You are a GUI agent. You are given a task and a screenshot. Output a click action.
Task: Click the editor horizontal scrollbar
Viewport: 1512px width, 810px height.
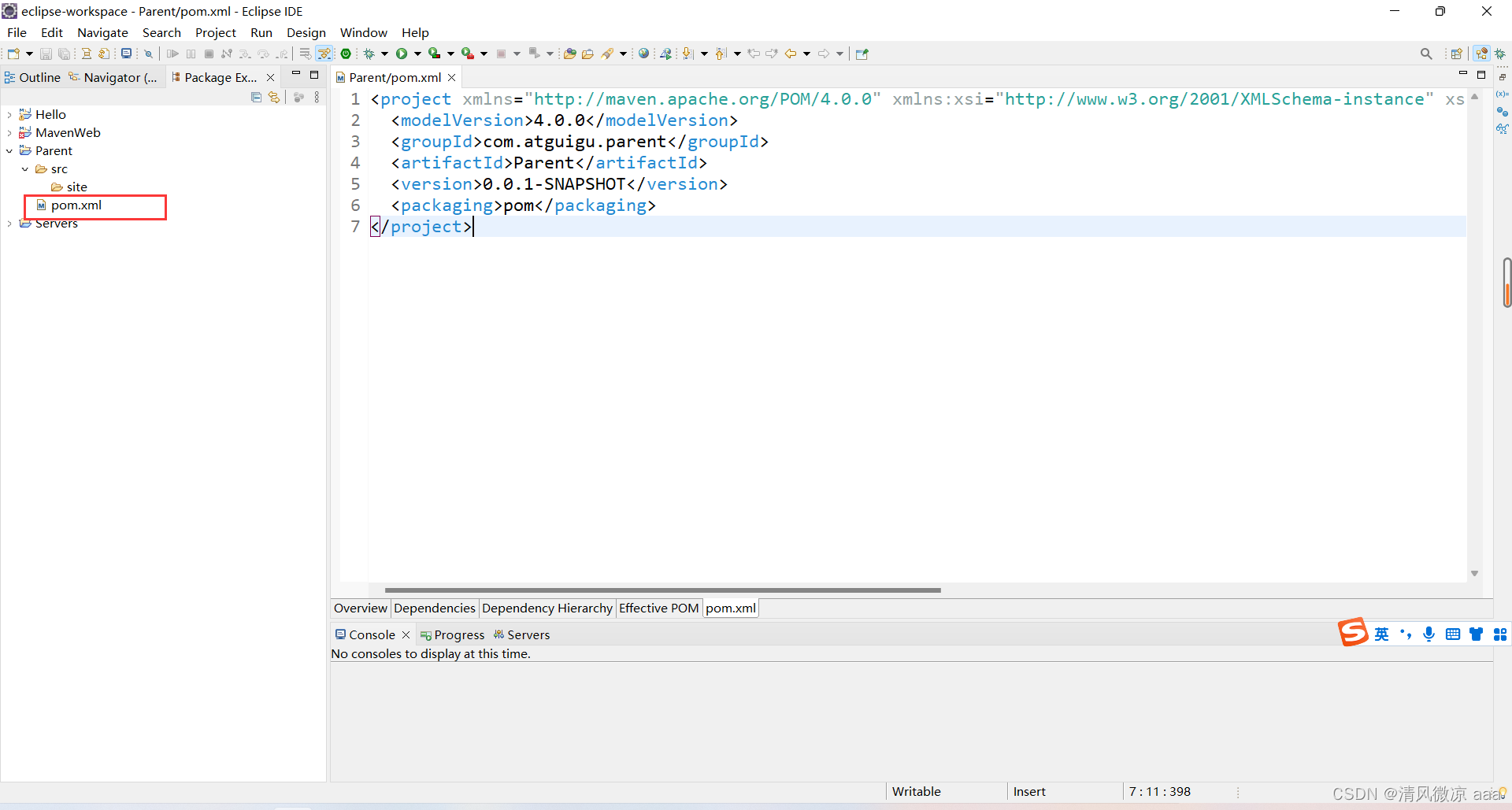pyautogui.click(x=662, y=590)
